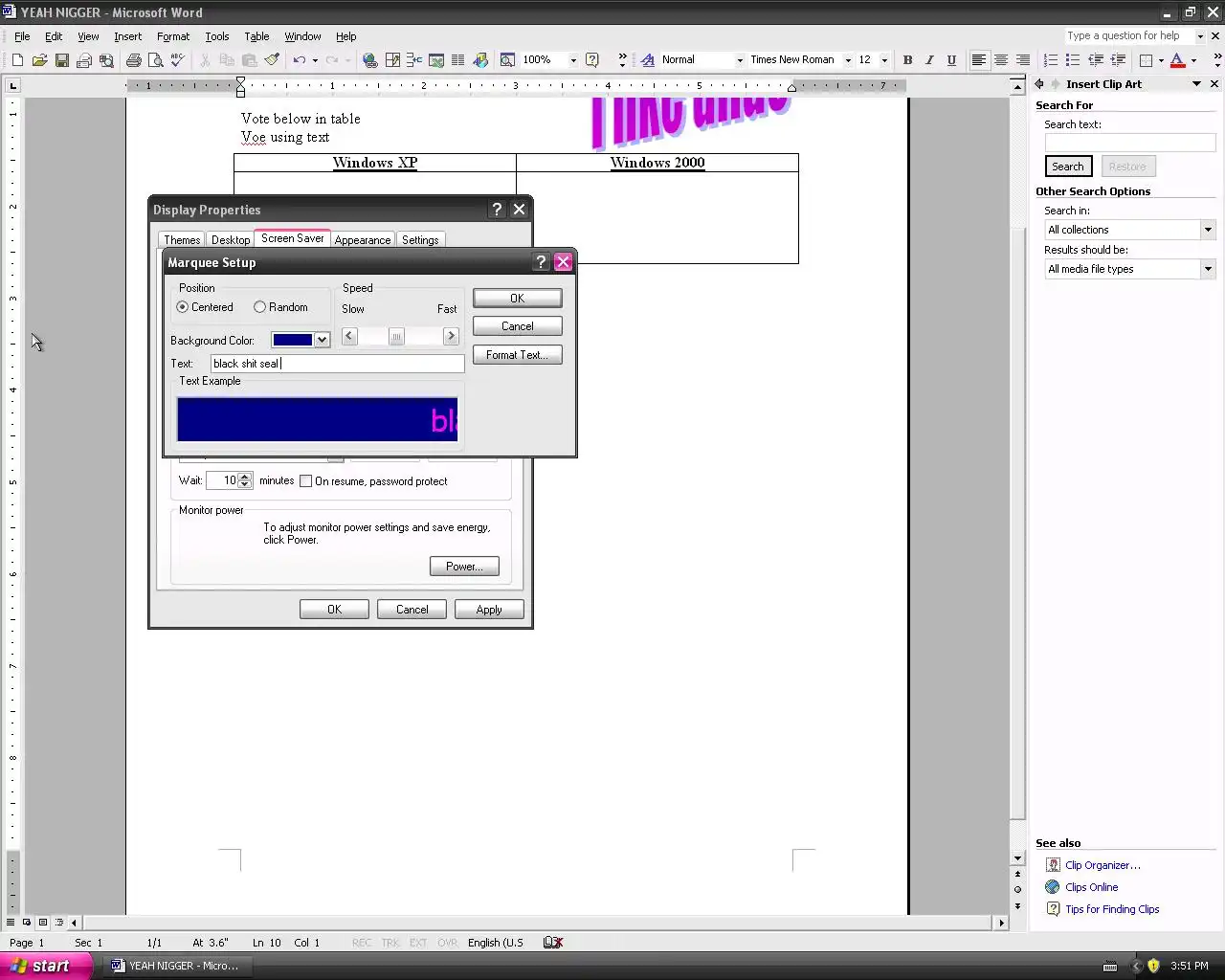Viewport: 1225px width, 980px height.
Task: Click the marquee Text input field
Action: (337, 364)
